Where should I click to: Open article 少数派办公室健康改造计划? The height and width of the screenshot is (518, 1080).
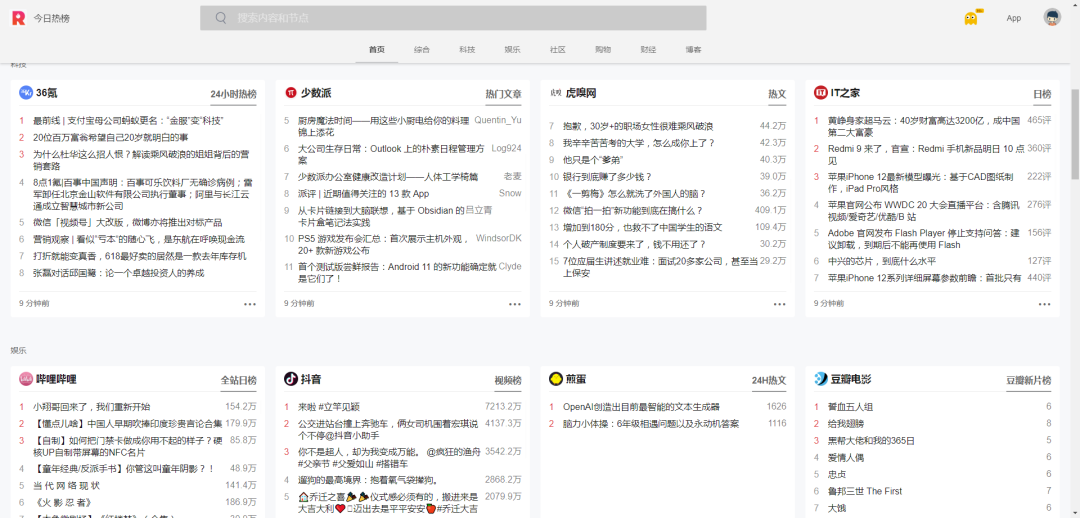point(388,177)
